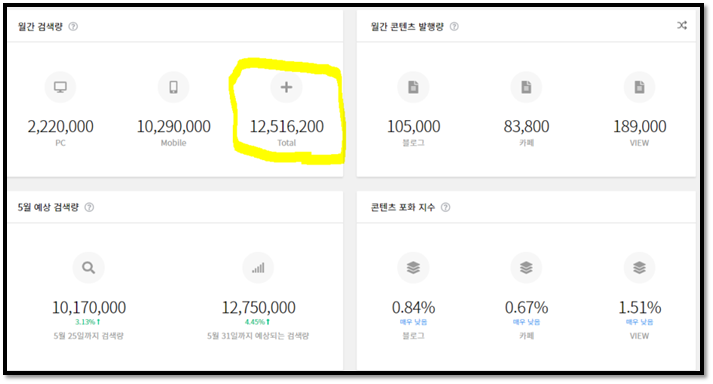
Task: Click the shuffle icon in the top-right corner
Action: coord(682,25)
